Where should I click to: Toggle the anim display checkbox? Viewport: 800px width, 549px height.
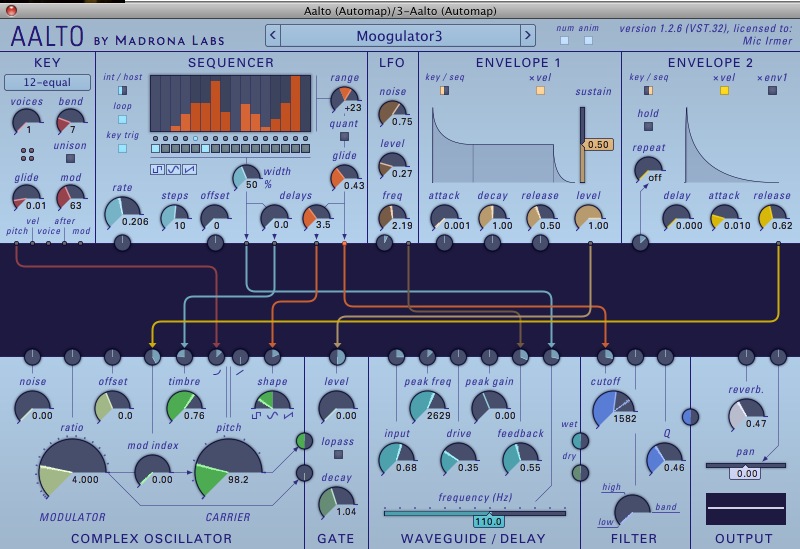coord(588,40)
